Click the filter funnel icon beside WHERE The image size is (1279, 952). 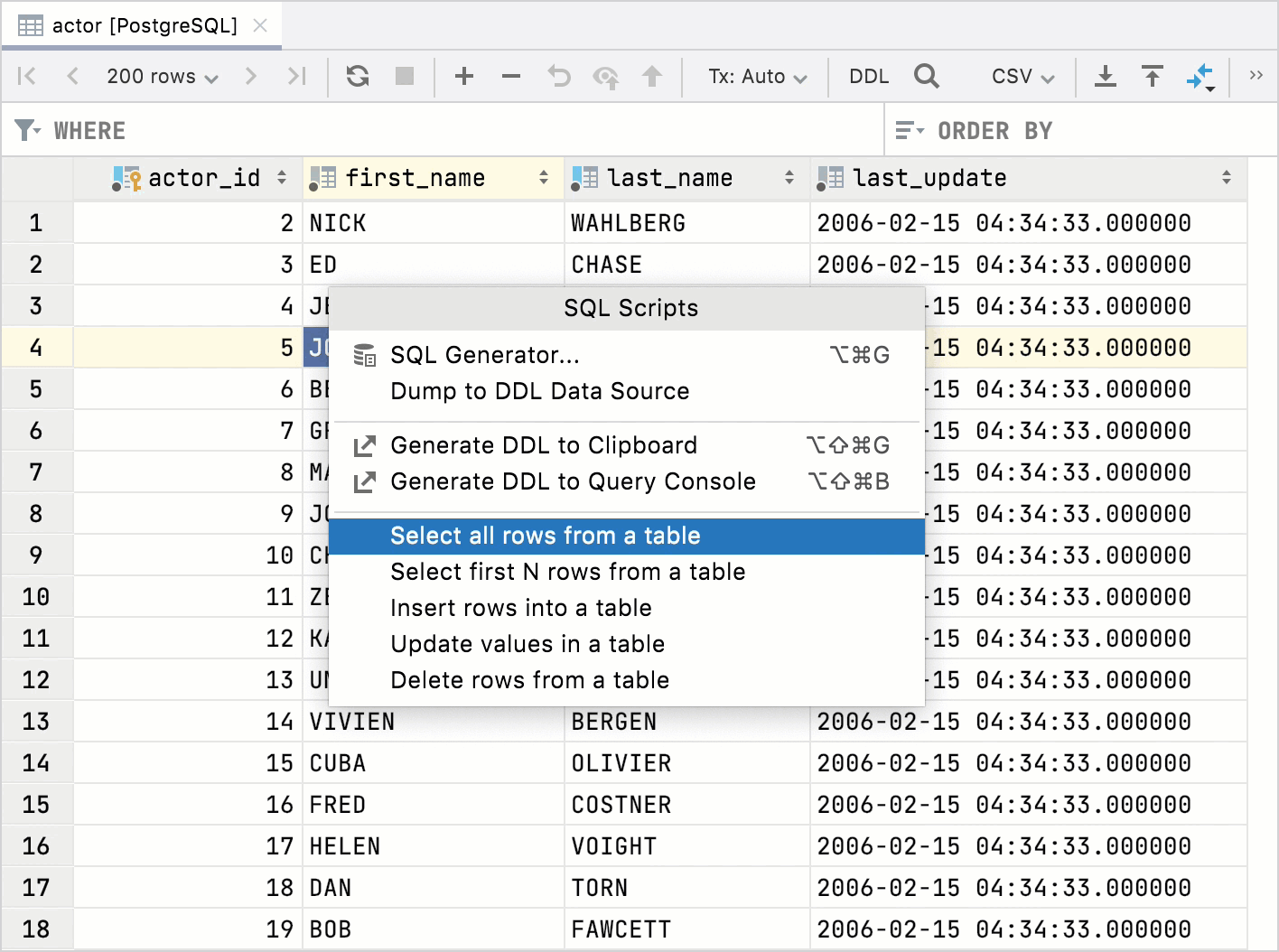coord(25,130)
